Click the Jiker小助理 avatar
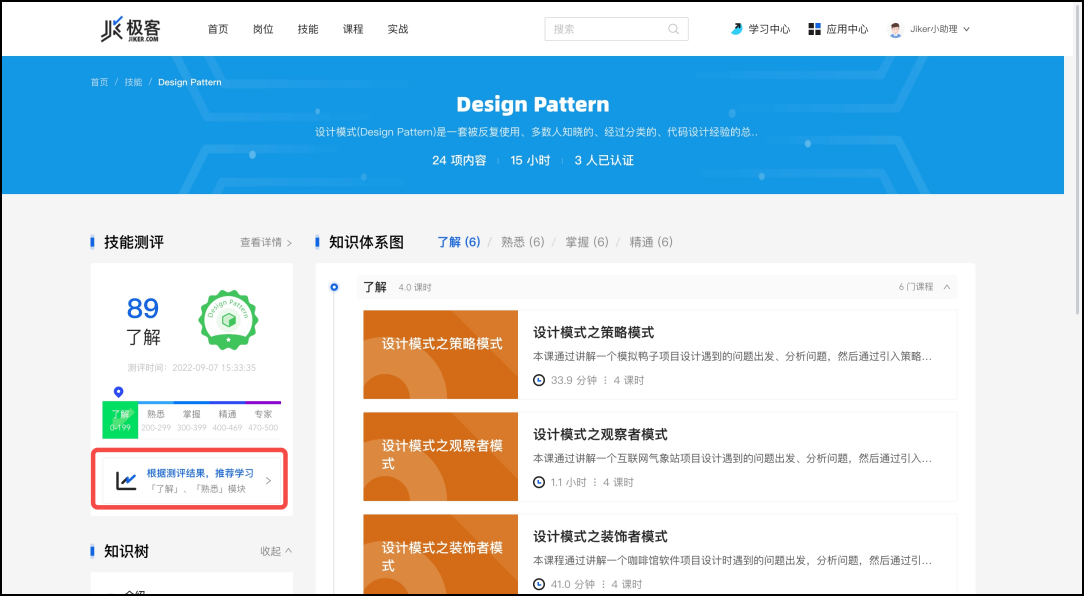 [895, 29]
